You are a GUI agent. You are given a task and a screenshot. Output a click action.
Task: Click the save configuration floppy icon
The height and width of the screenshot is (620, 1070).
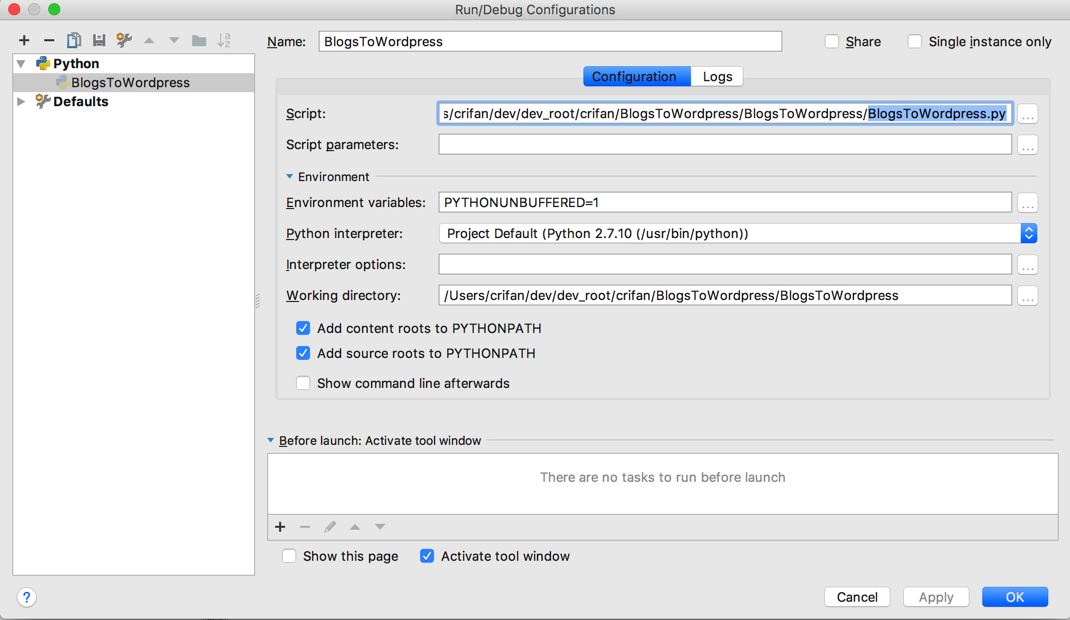tap(99, 40)
